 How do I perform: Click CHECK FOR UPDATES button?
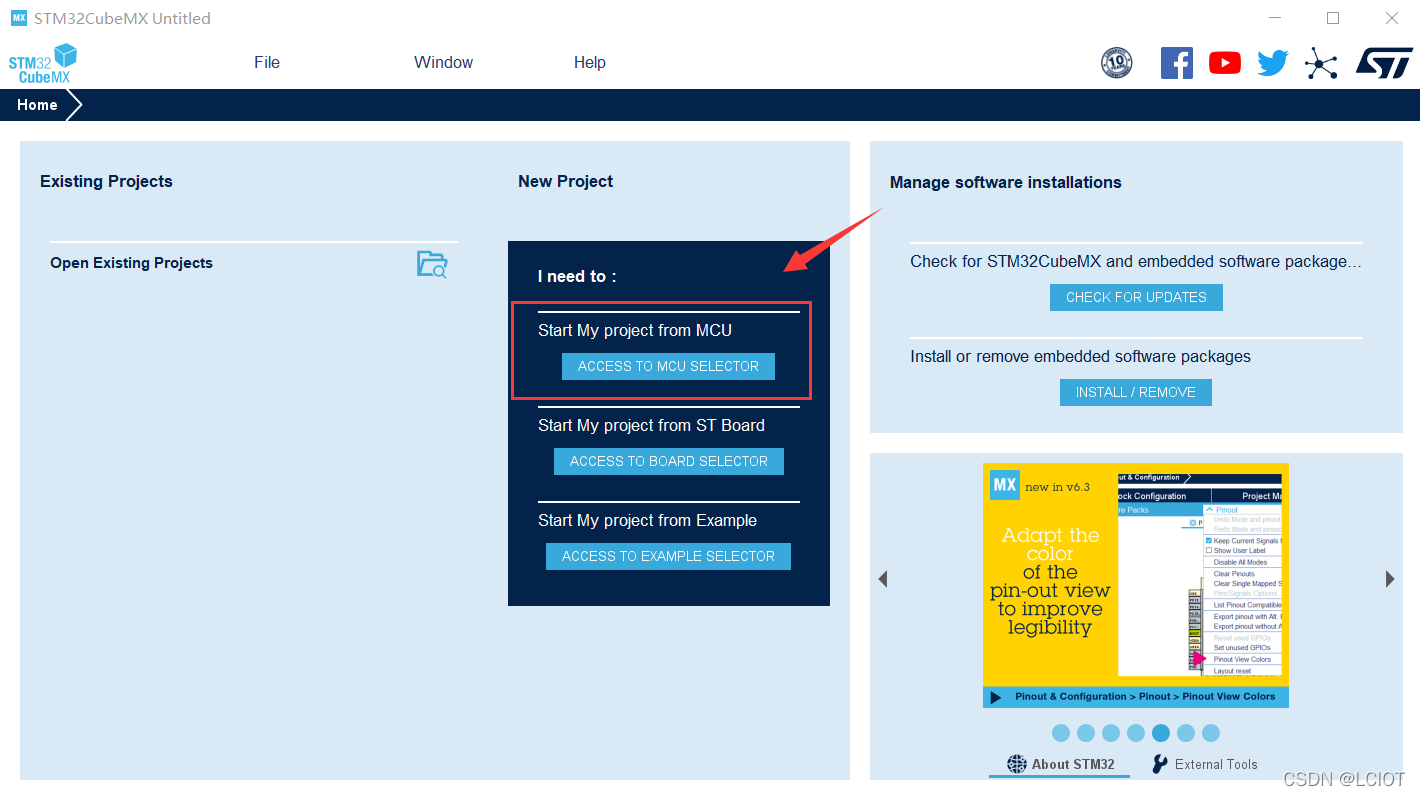click(1136, 297)
